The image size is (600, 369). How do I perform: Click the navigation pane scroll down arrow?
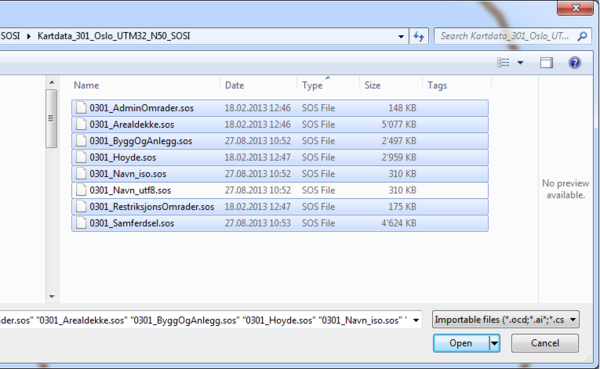(x=52, y=296)
